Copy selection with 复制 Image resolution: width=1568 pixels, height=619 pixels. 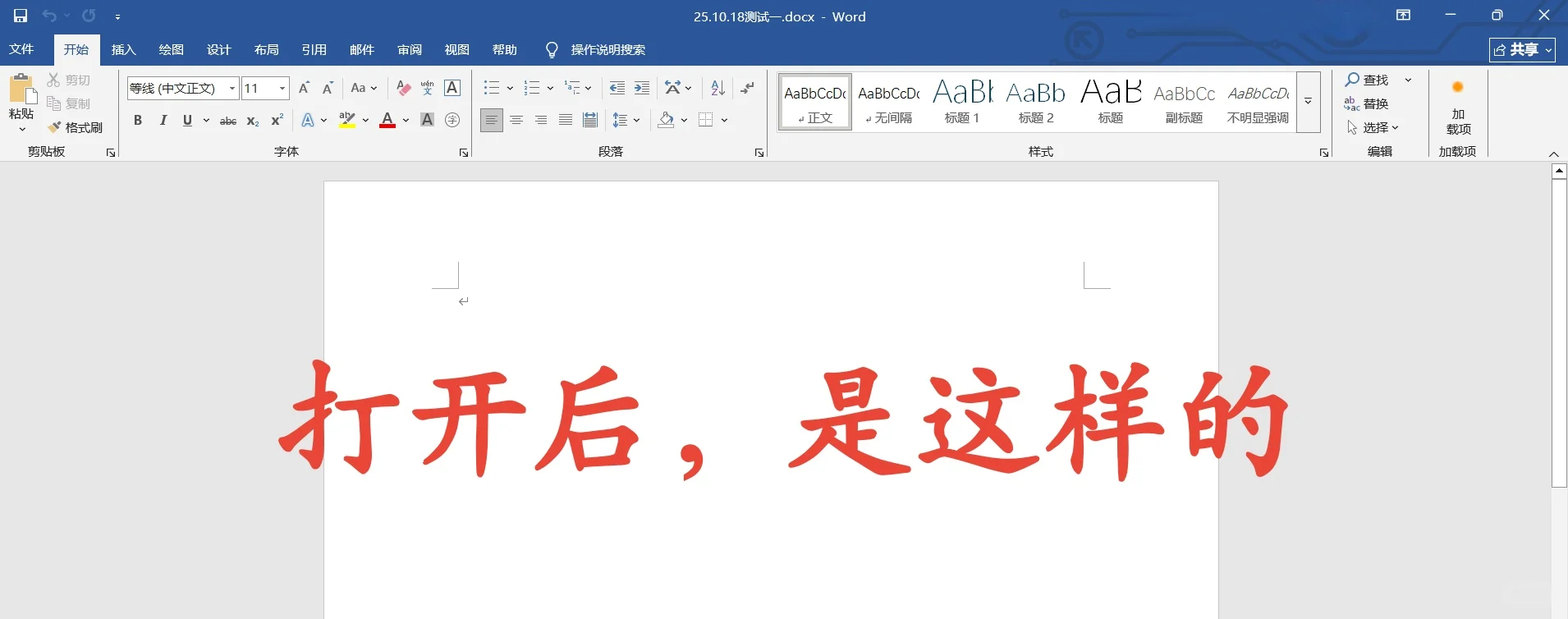(x=69, y=103)
